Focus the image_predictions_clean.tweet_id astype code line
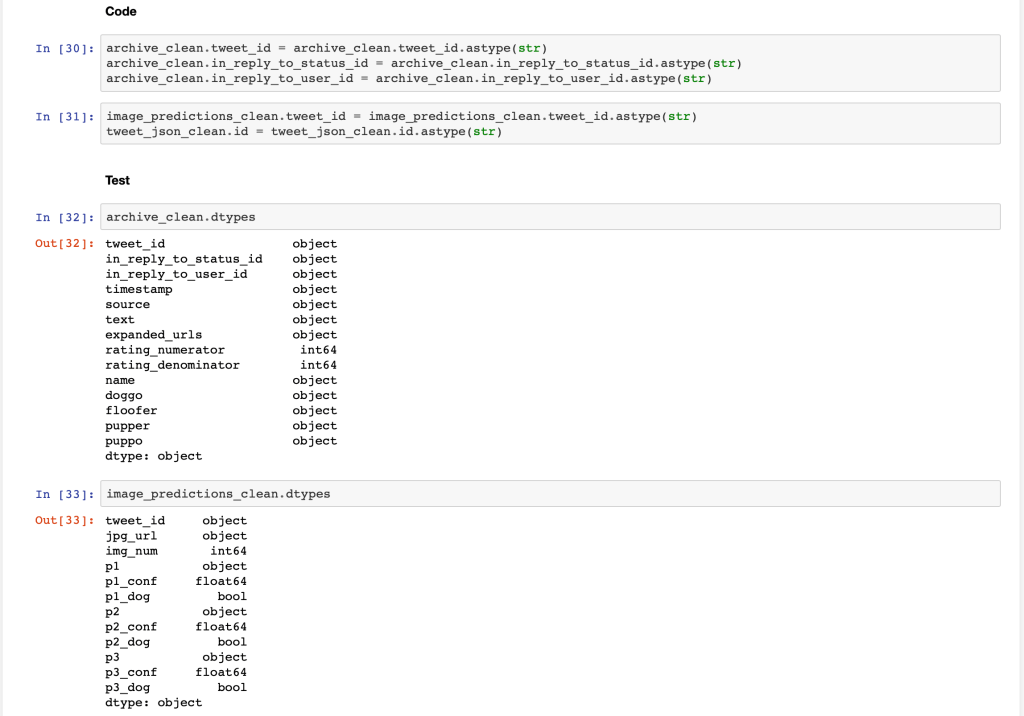The height and width of the screenshot is (716, 1024). [400, 117]
